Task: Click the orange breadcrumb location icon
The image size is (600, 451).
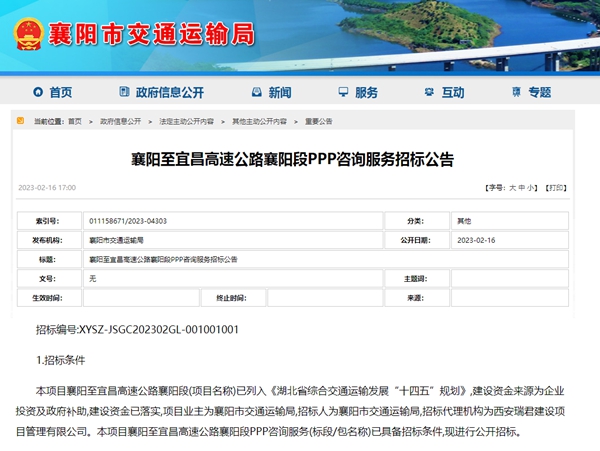Action: pos(20,121)
